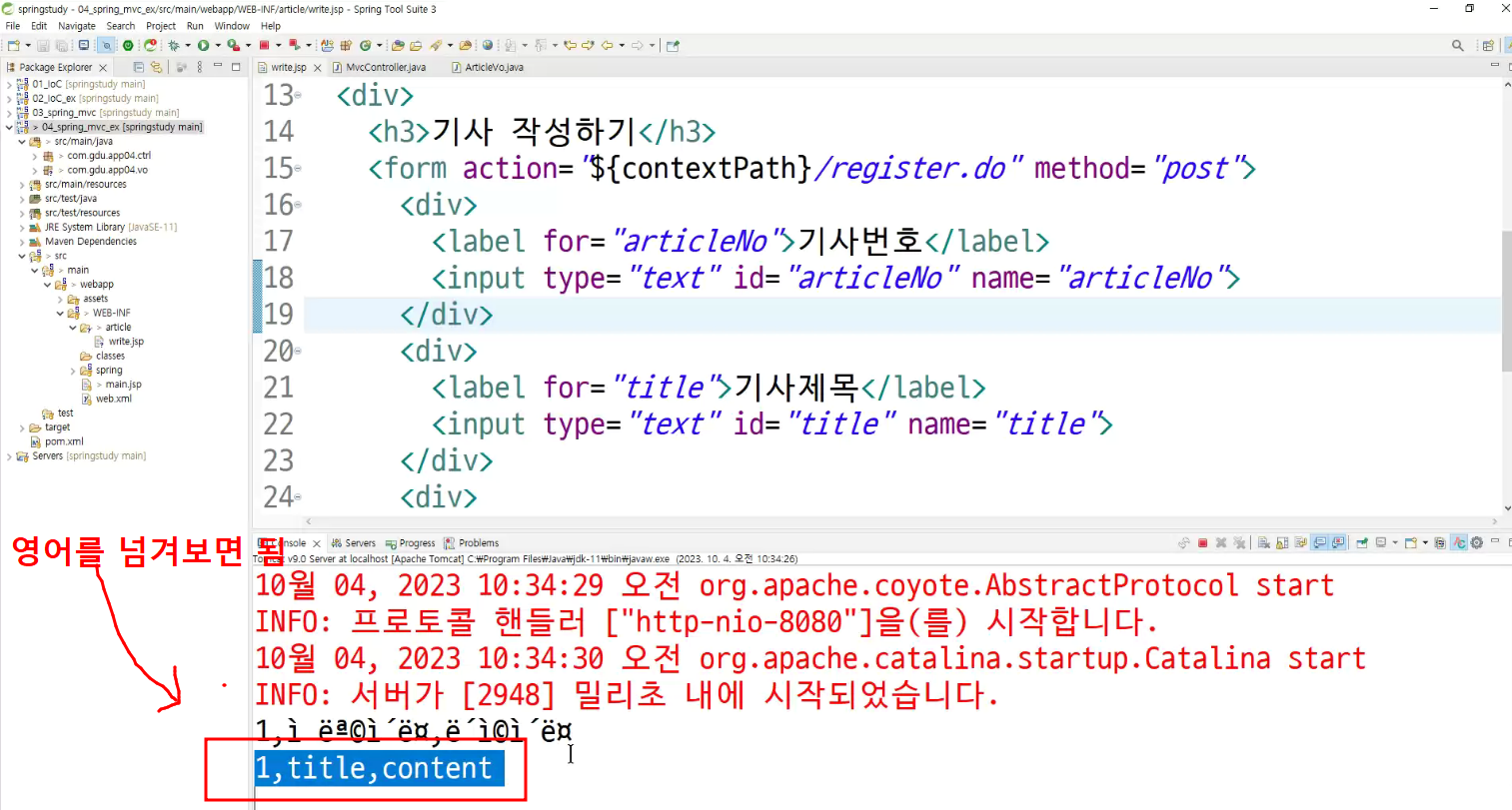Open the web browser globe icon
Screen dimensions: 1512x810
(488, 45)
